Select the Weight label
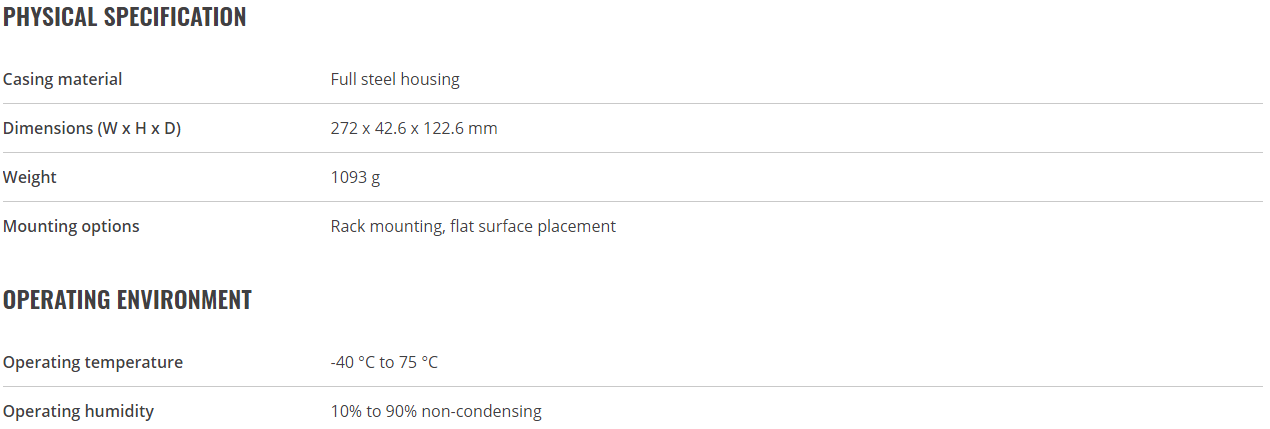This screenshot has height=429, width=1270. tap(30, 177)
